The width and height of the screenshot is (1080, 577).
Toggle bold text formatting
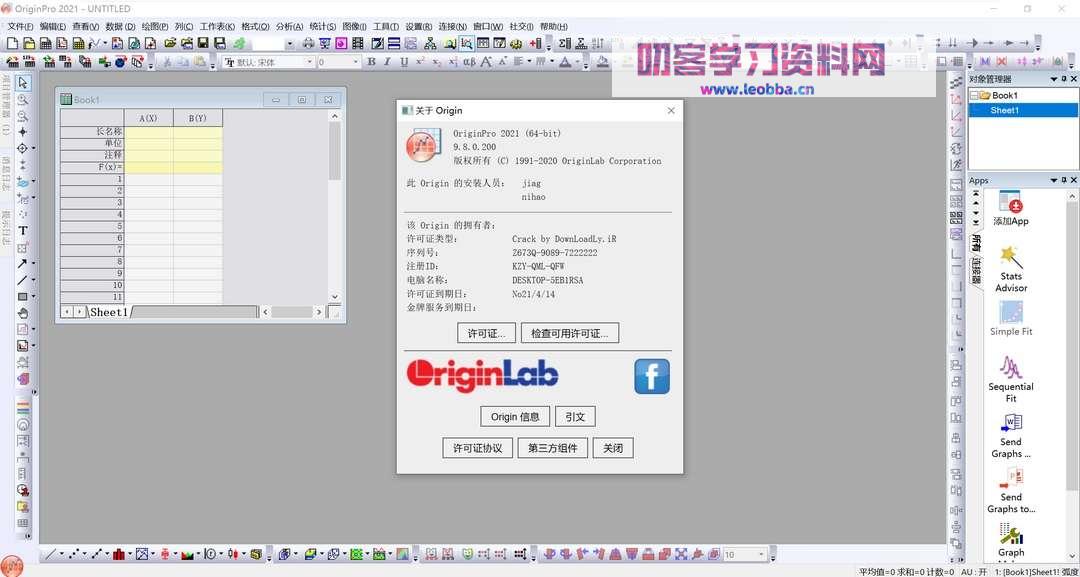click(x=371, y=61)
